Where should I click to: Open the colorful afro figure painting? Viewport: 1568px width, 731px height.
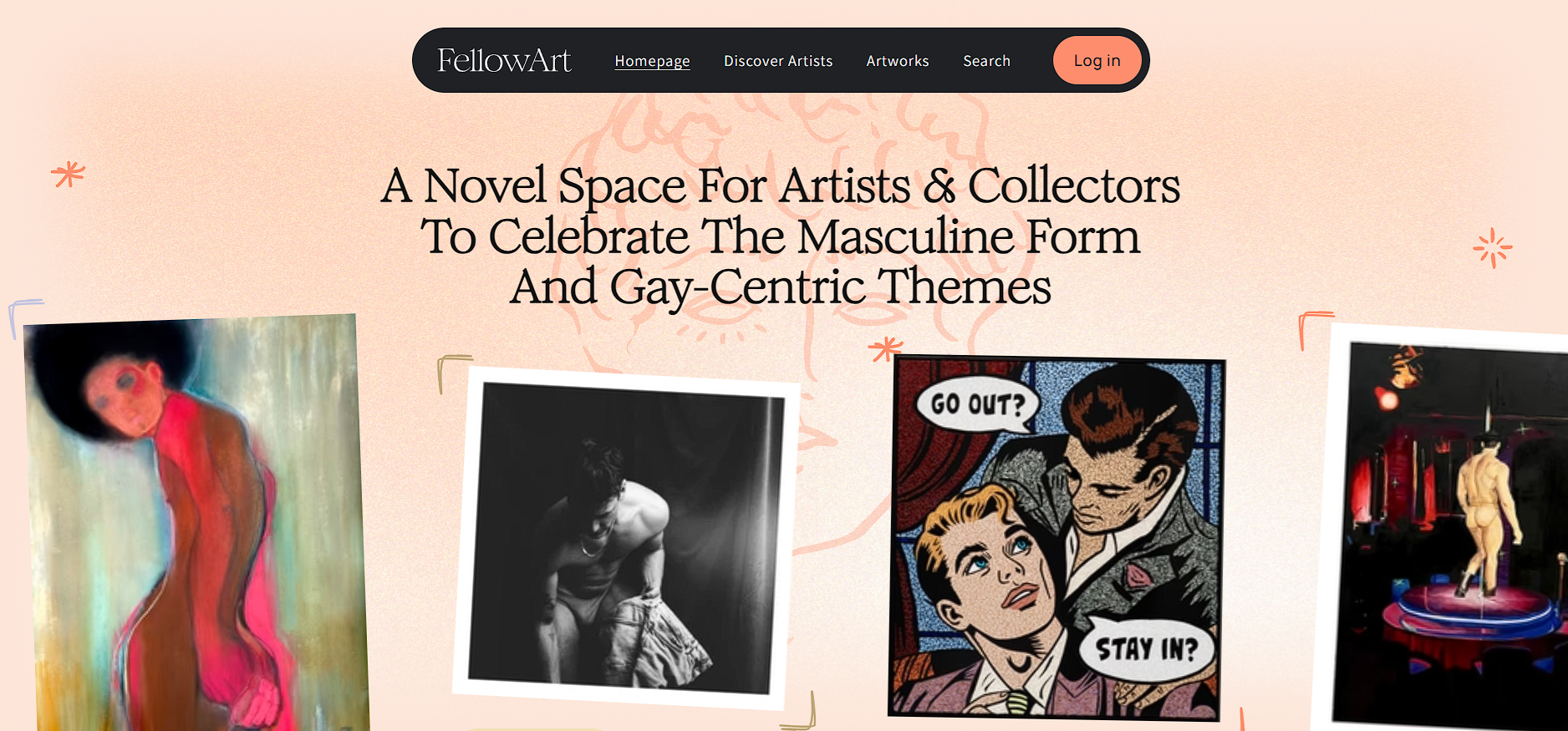(x=196, y=525)
